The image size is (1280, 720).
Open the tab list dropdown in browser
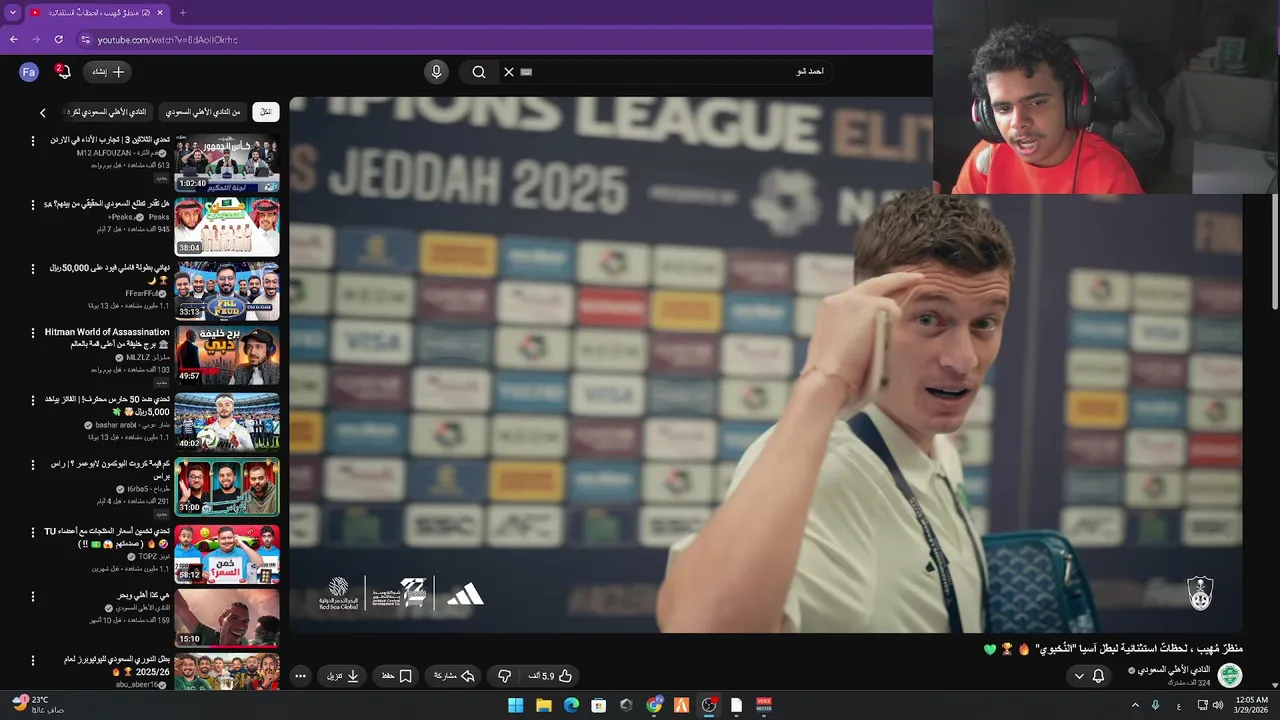(13, 13)
